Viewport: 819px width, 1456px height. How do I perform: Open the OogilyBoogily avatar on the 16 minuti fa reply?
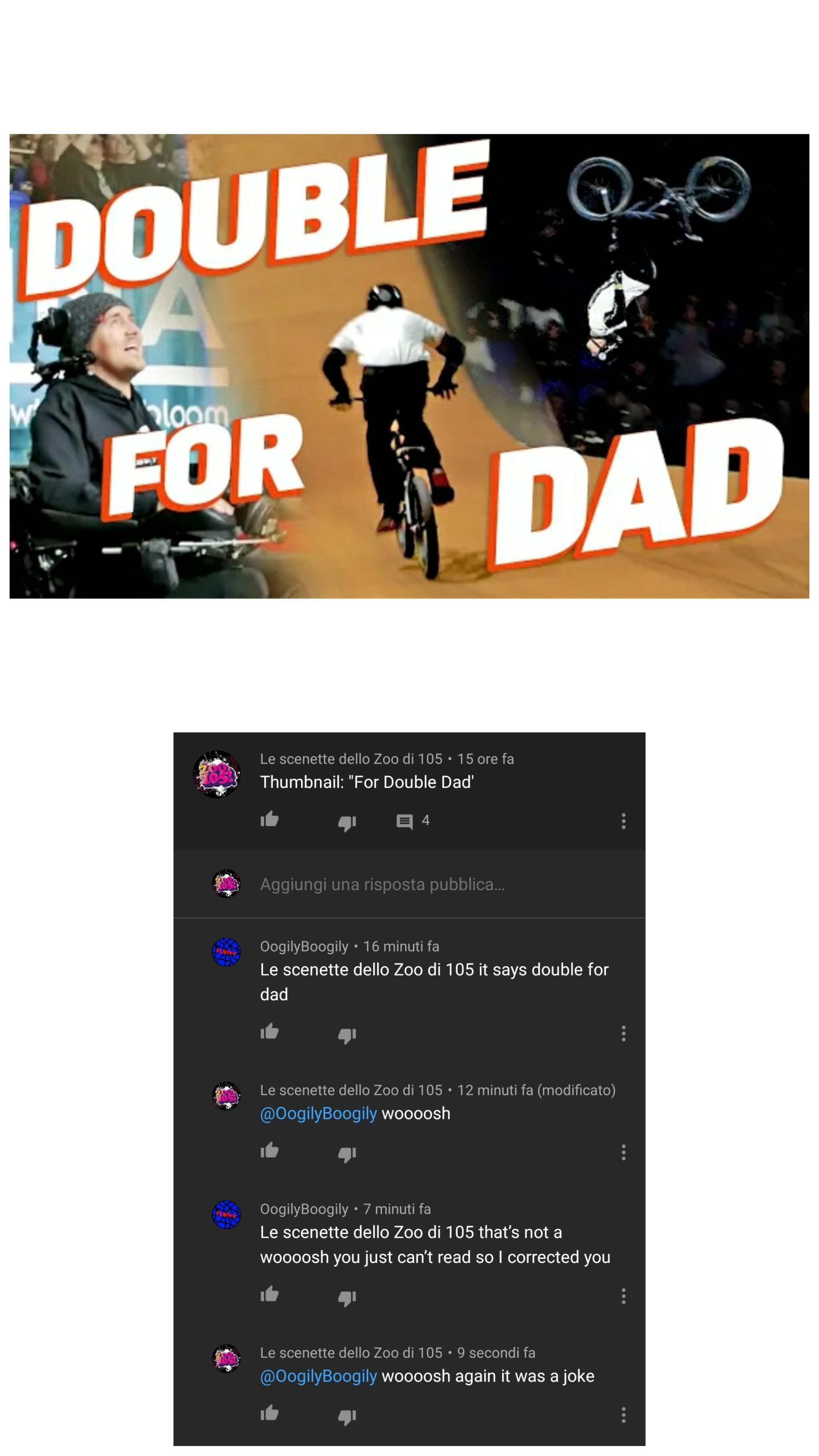pyautogui.click(x=226, y=952)
